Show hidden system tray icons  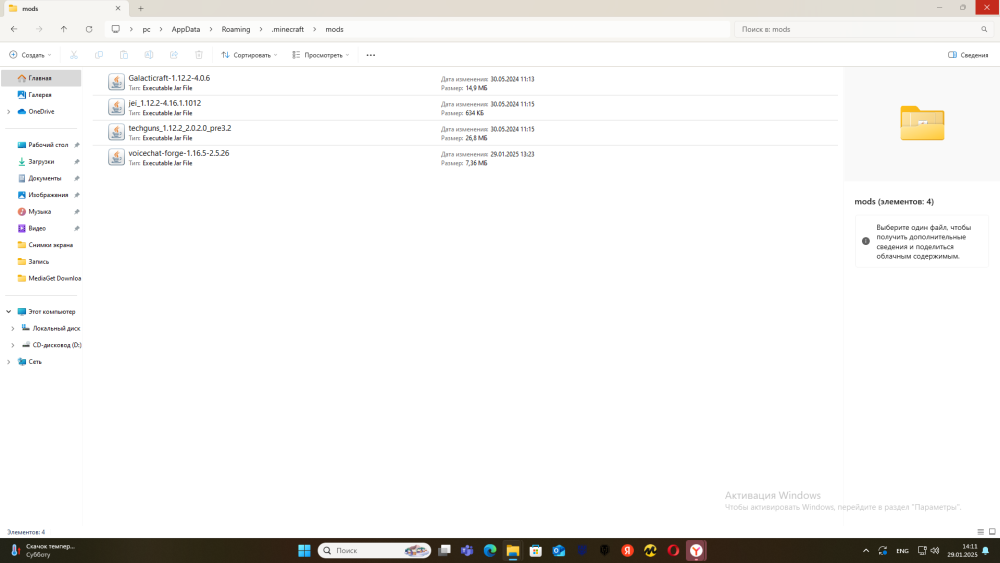click(x=865, y=550)
